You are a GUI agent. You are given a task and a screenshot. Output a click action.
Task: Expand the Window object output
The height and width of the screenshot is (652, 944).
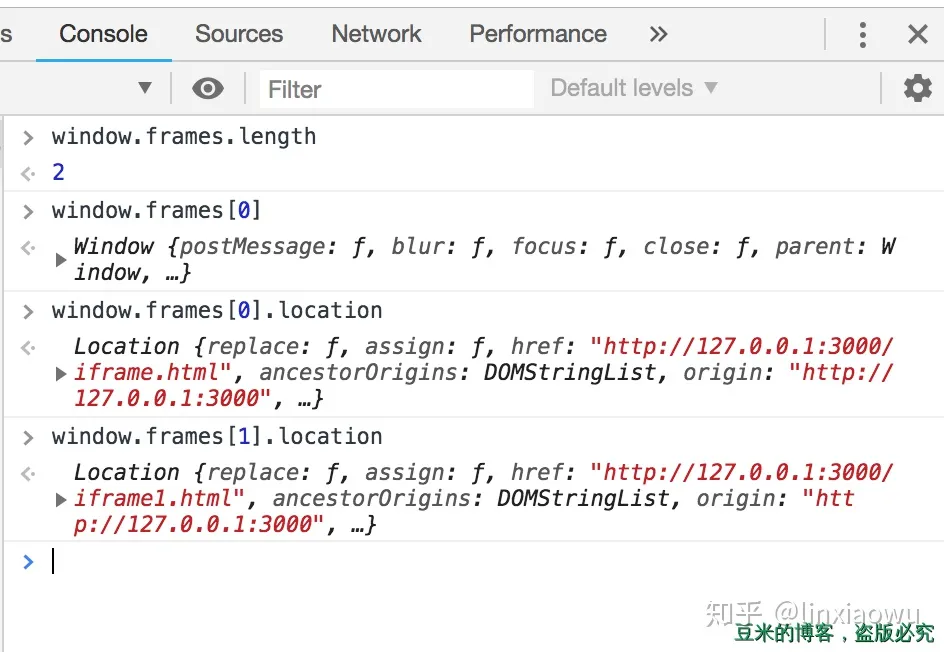61,260
